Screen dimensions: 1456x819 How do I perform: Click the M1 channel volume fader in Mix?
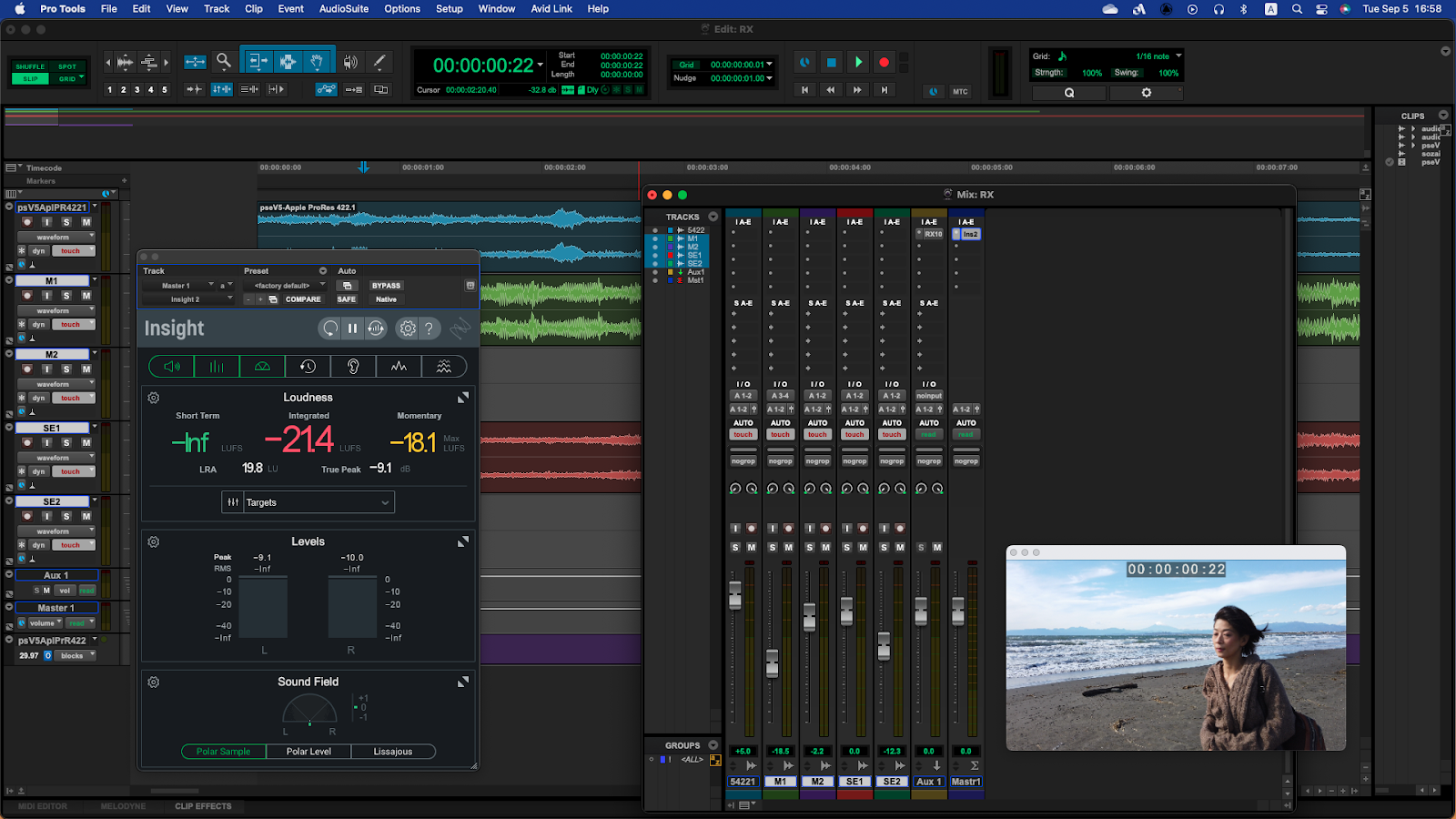click(773, 663)
